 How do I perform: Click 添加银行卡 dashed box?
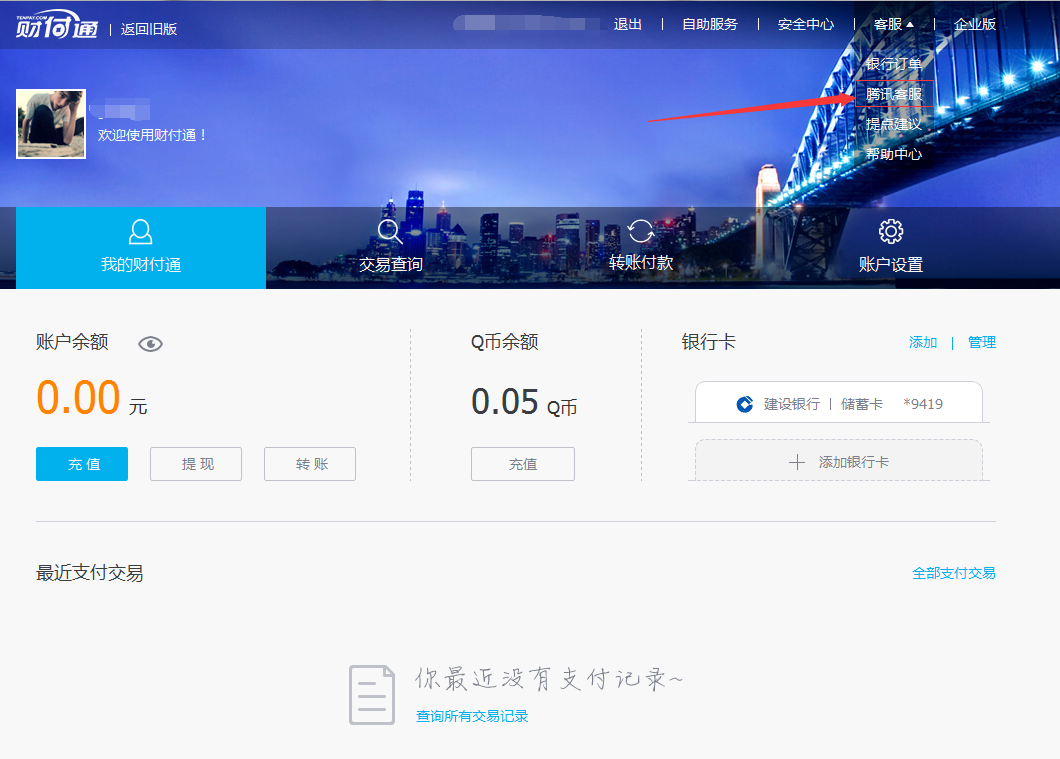(839, 460)
